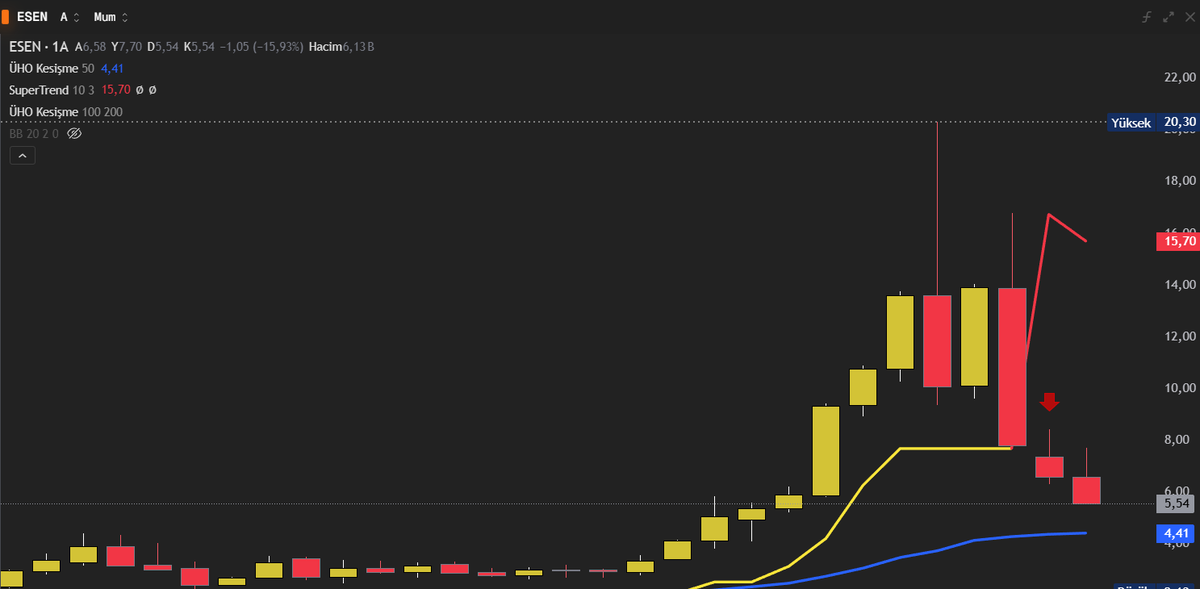Open the A interval dropdown
This screenshot has height=589, width=1200.
[70, 17]
